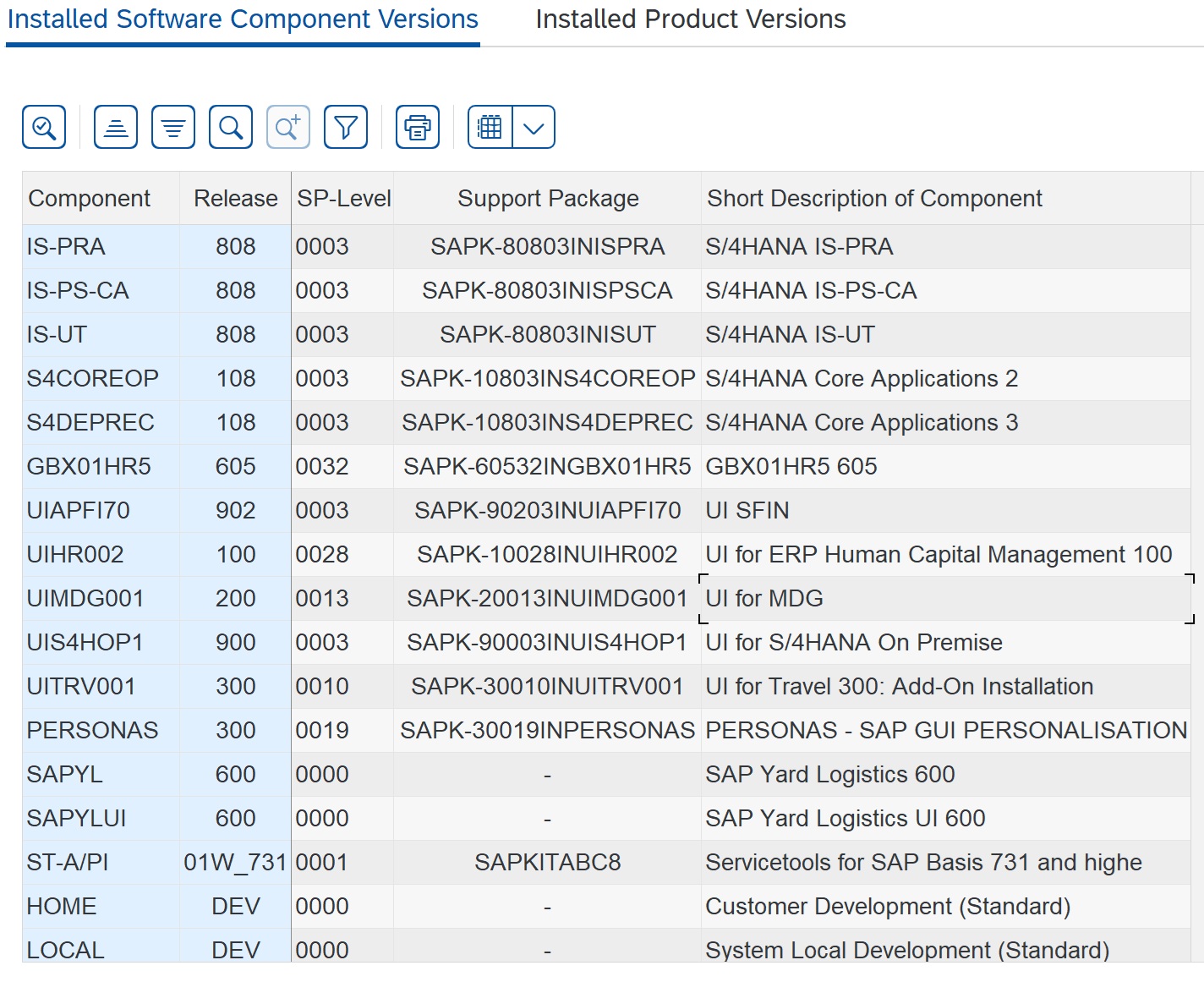This screenshot has height=982, width=1204.
Task: Click support package SAPK-10803INS4DEPREC
Action: tap(548, 422)
